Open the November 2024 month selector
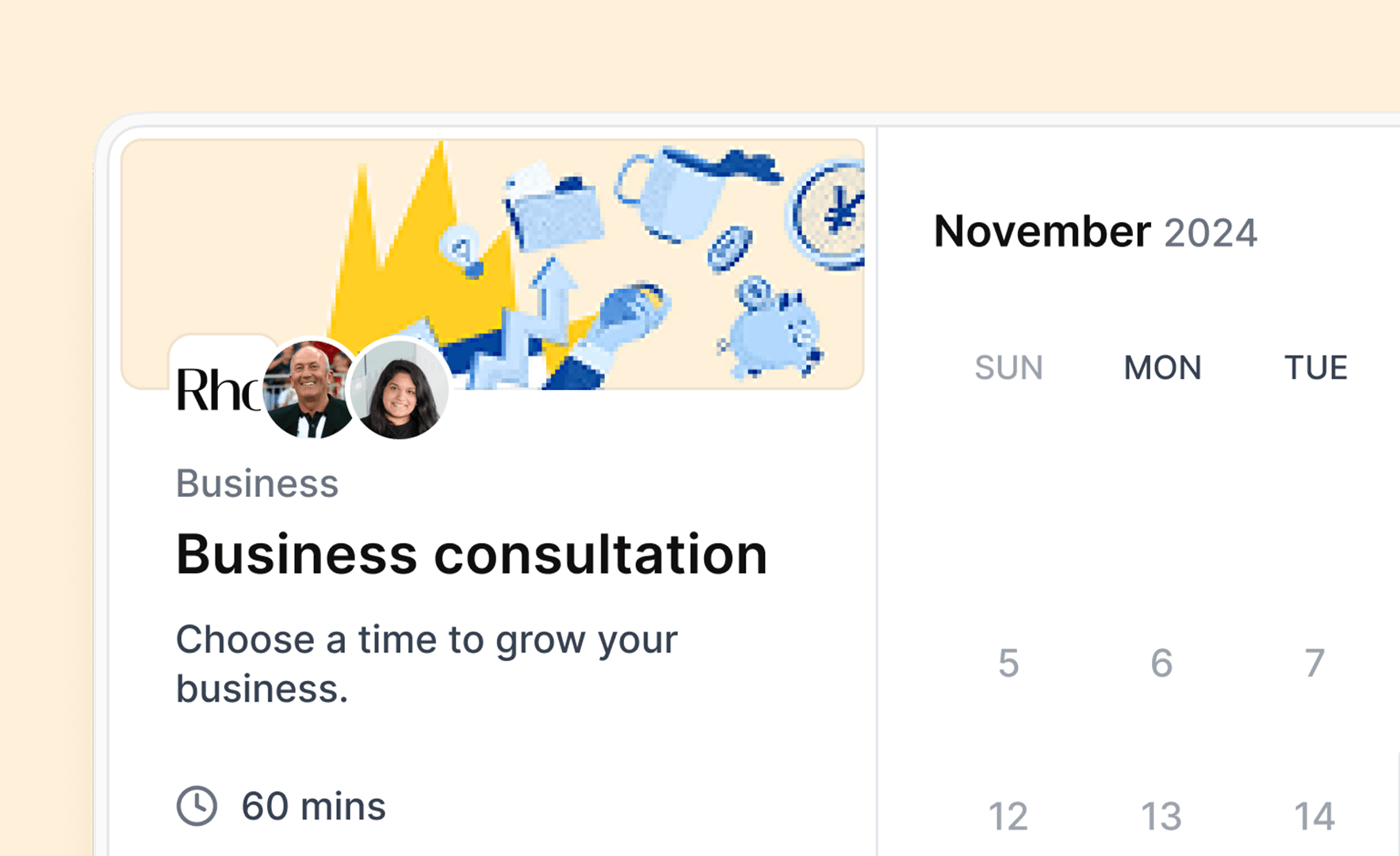The height and width of the screenshot is (856, 1400). [x=1044, y=231]
